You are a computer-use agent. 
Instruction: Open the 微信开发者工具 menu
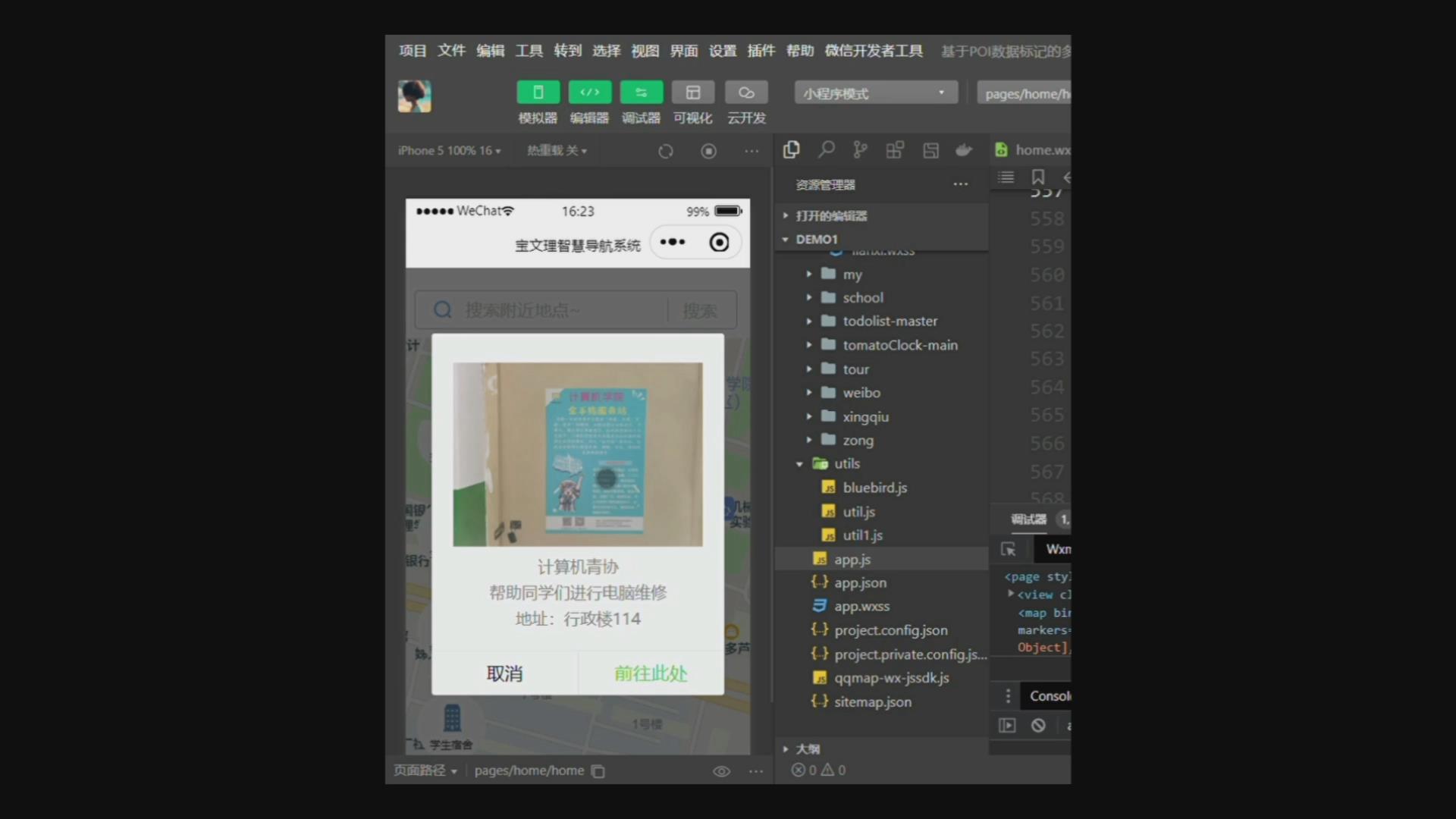[x=873, y=50]
